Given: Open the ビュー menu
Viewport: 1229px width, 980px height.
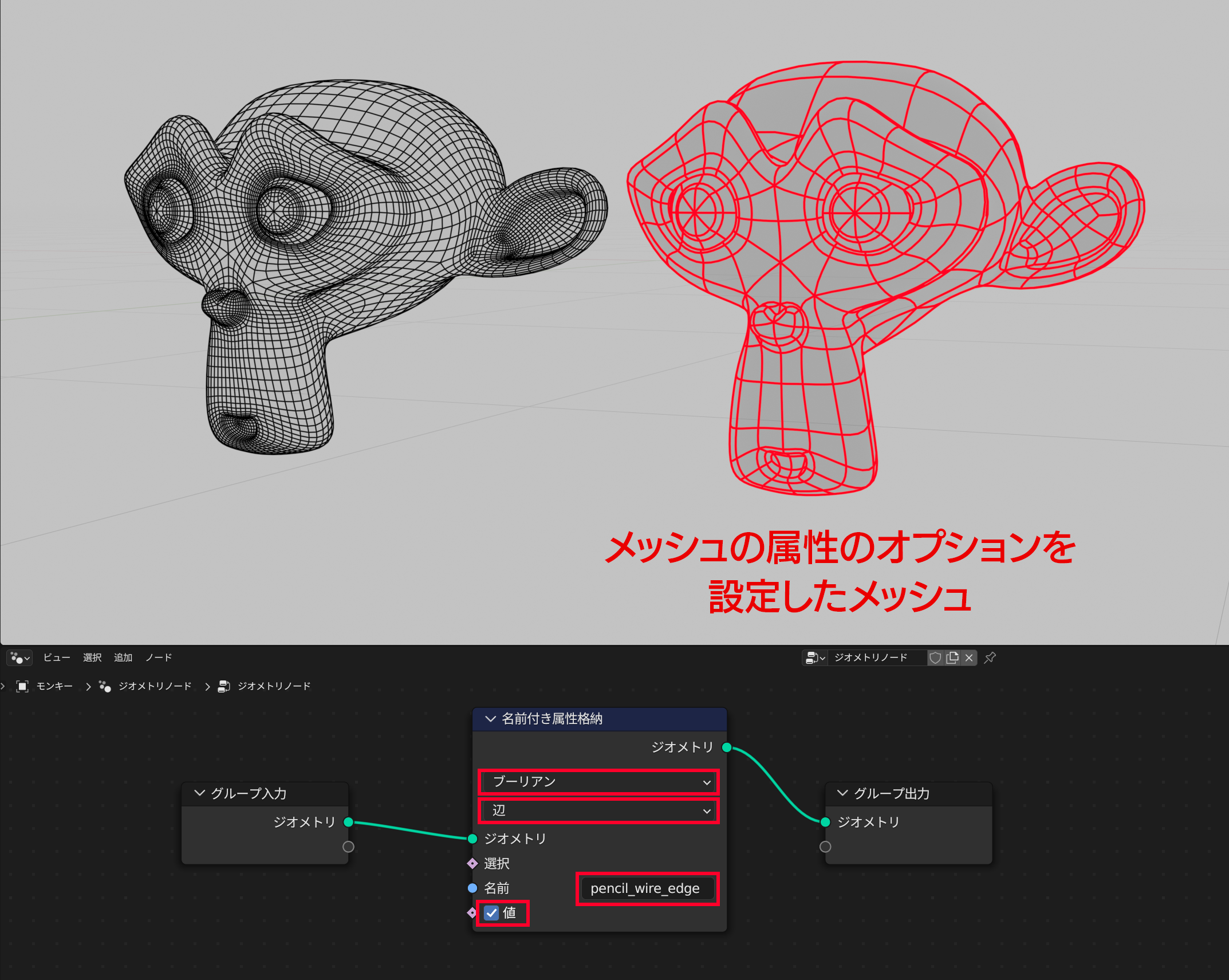Looking at the screenshot, I should (57, 658).
